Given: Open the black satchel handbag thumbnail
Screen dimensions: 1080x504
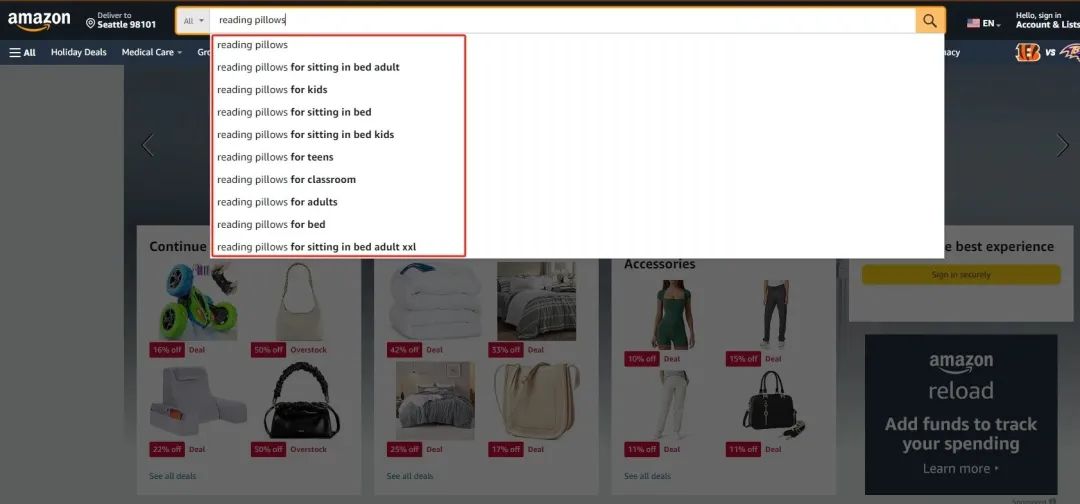Looking at the screenshot, I should click(775, 405).
